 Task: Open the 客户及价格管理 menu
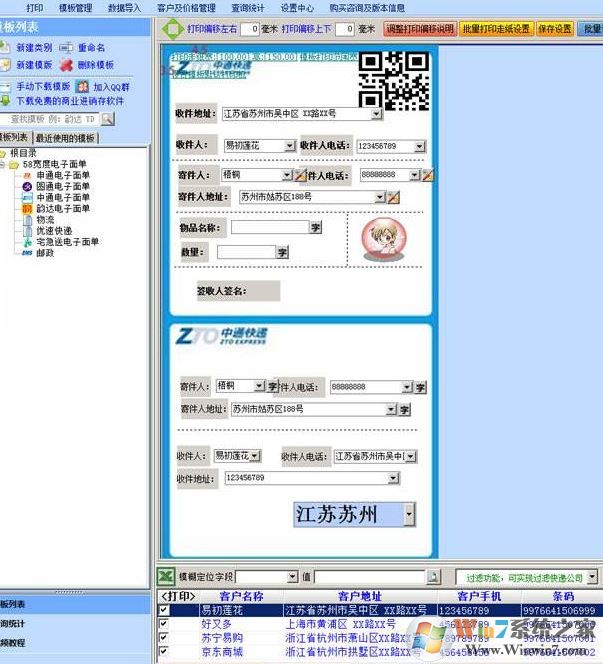(186, 8)
